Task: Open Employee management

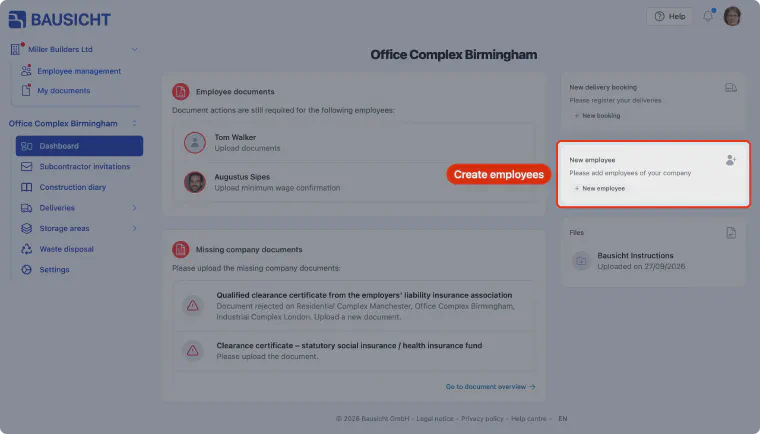Action: [79, 71]
